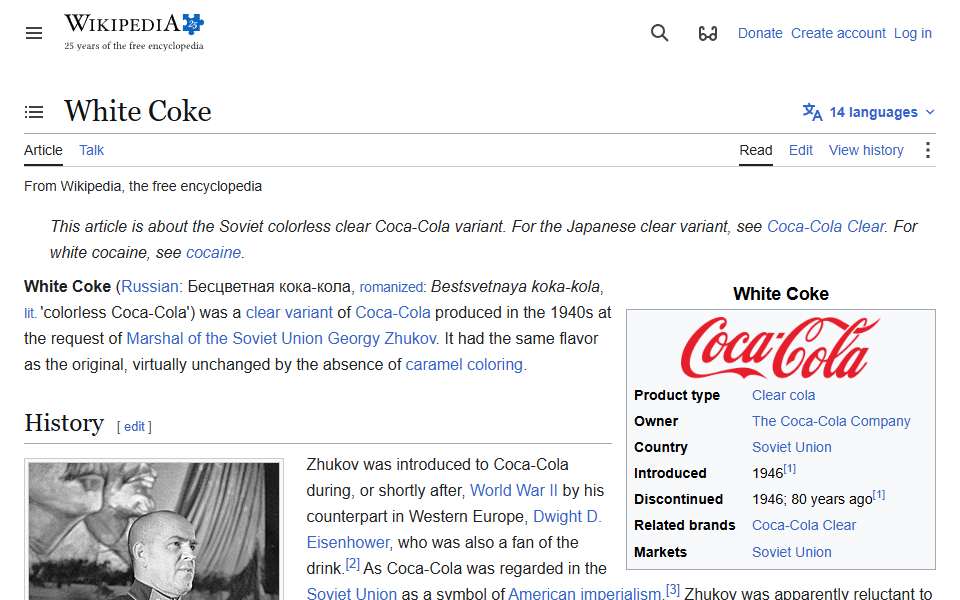
Task: Open the Russian language link
Action: click(x=150, y=287)
